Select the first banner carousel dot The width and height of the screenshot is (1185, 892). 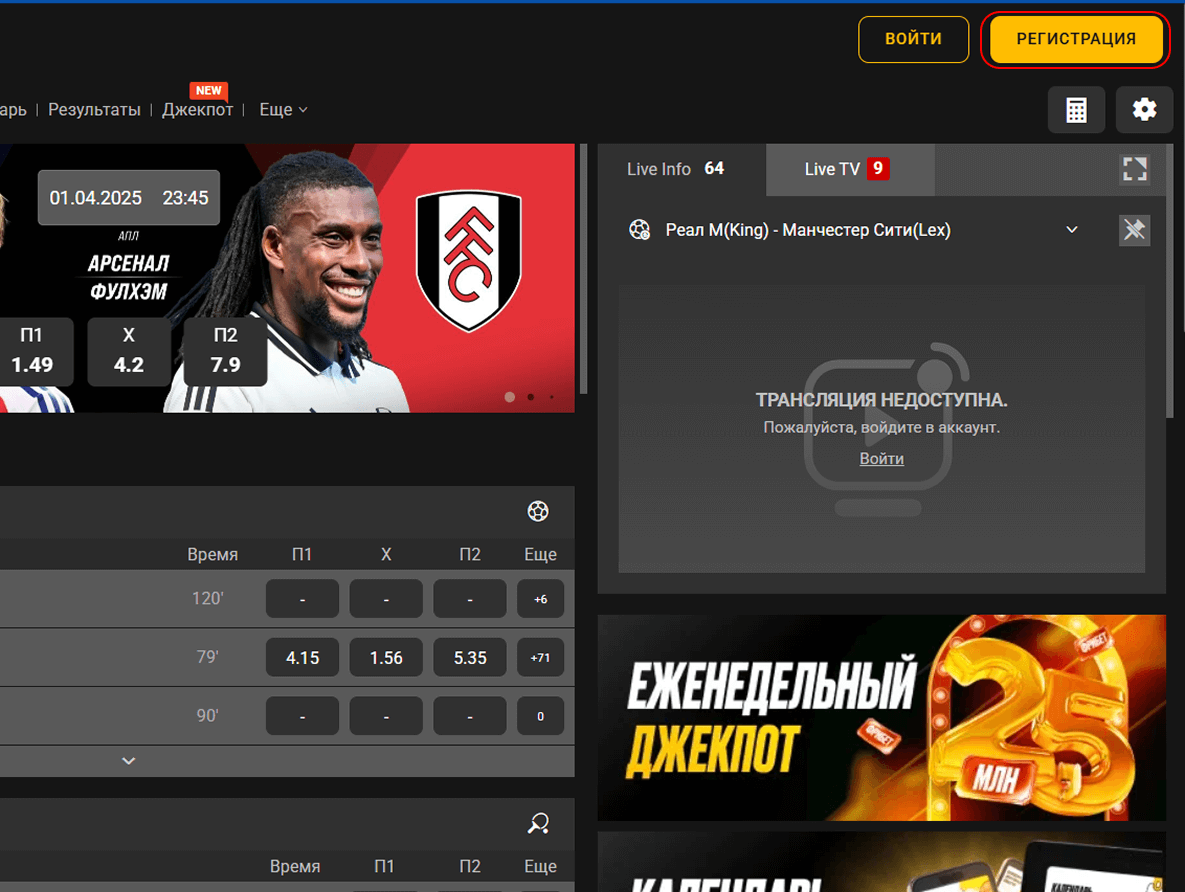tap(510, 397)
